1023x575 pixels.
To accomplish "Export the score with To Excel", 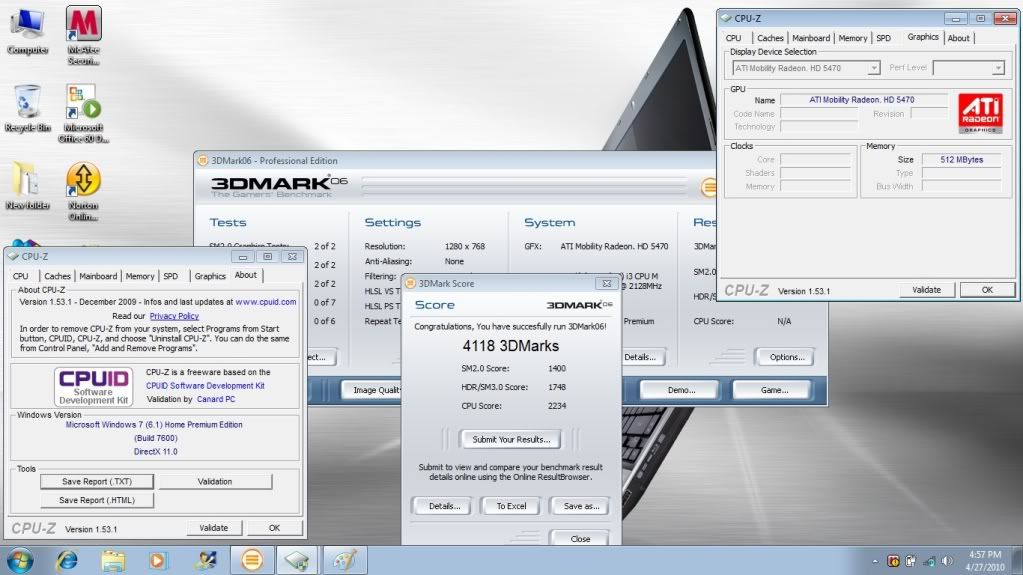I will (512, 506).
